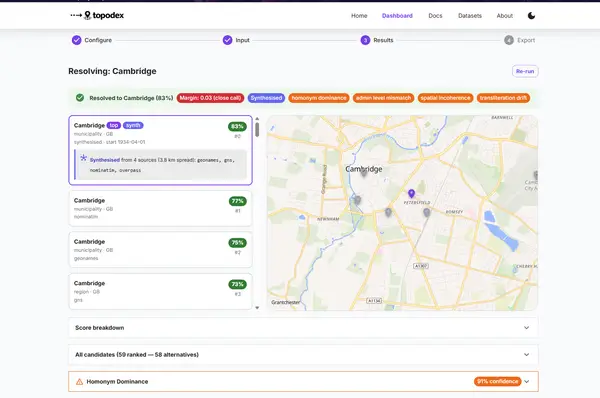Click the candidate list scrollbar thumb
This screenshot has height=398, width=600.
257,130
